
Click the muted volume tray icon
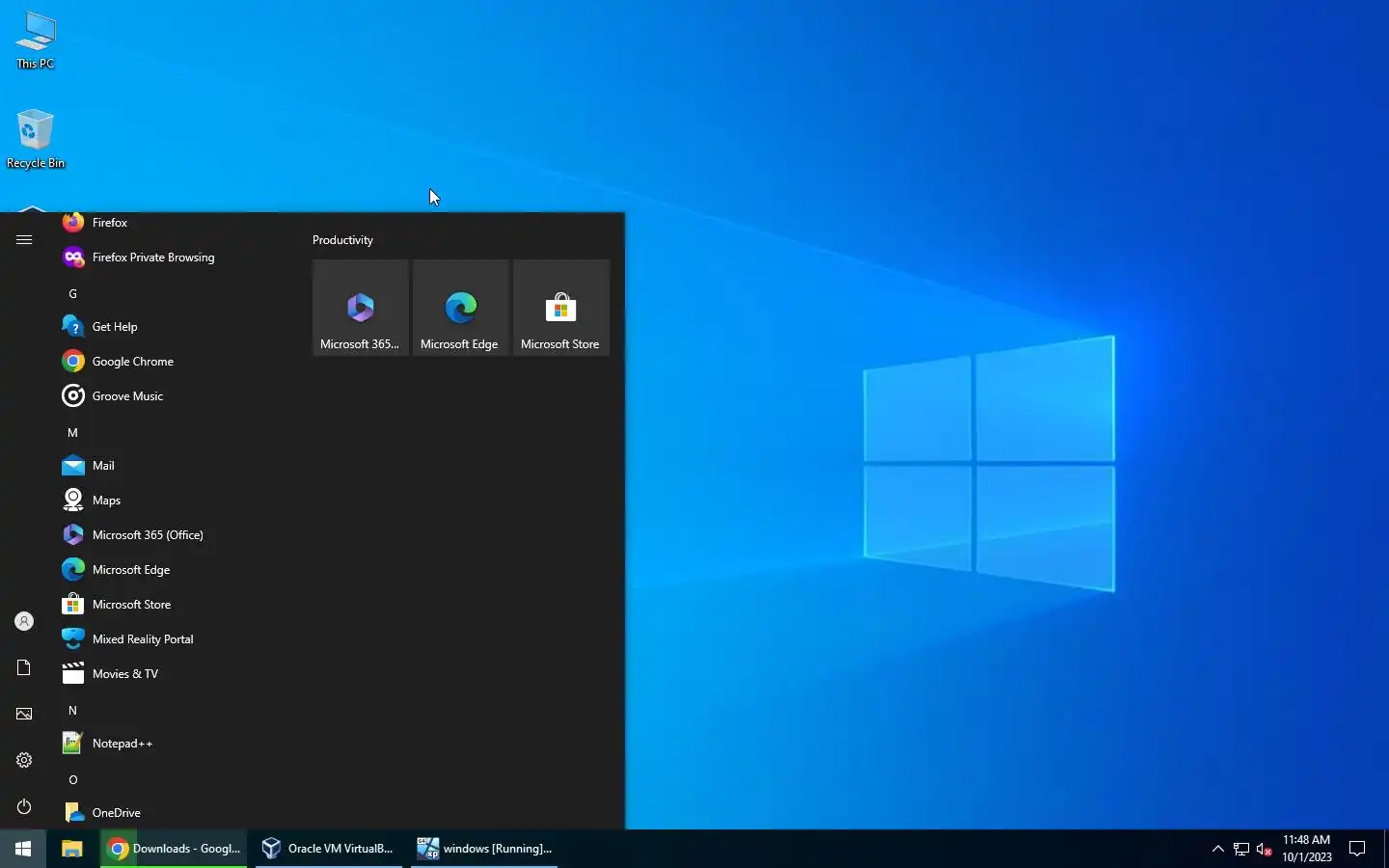[x=1265, y=849]
